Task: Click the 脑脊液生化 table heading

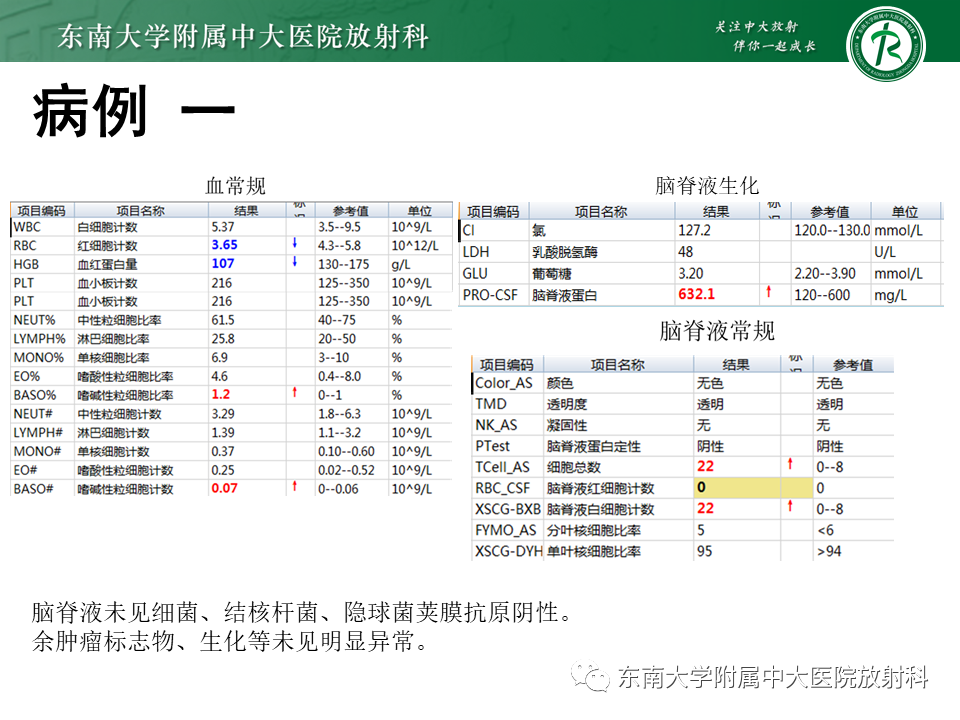Action: coord(707,185)
